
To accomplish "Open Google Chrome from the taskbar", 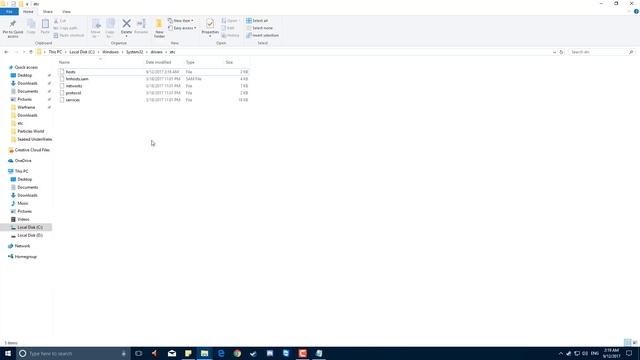I will click(x=237, y=353).
